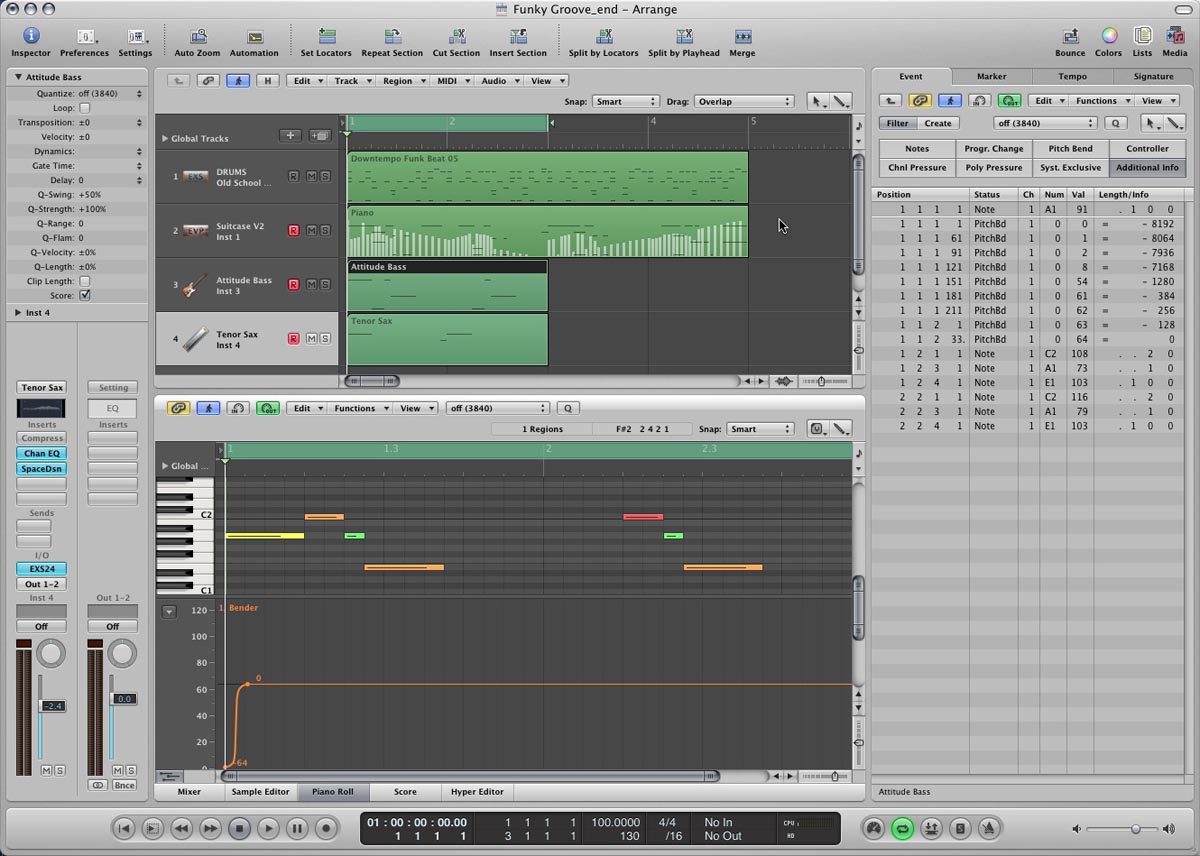Expand the Global Tracks disclosure triangle
This screenshot has width=1200, height=856.
(165, 139)
